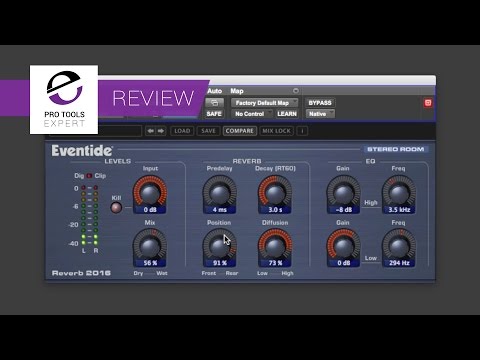Click the Mix knob

point(150,246)
